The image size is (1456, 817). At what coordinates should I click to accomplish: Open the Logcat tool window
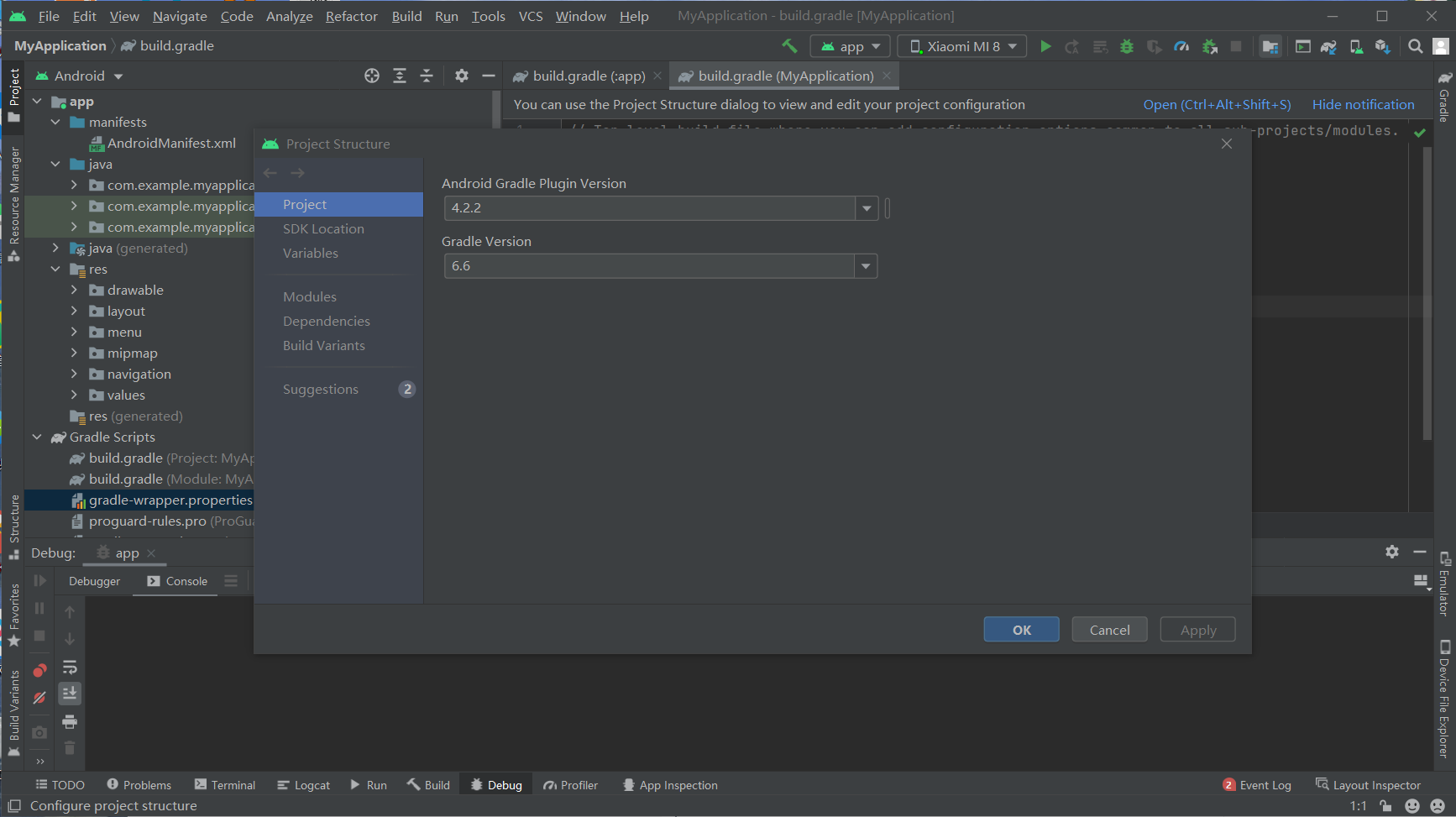coord(304,785)
